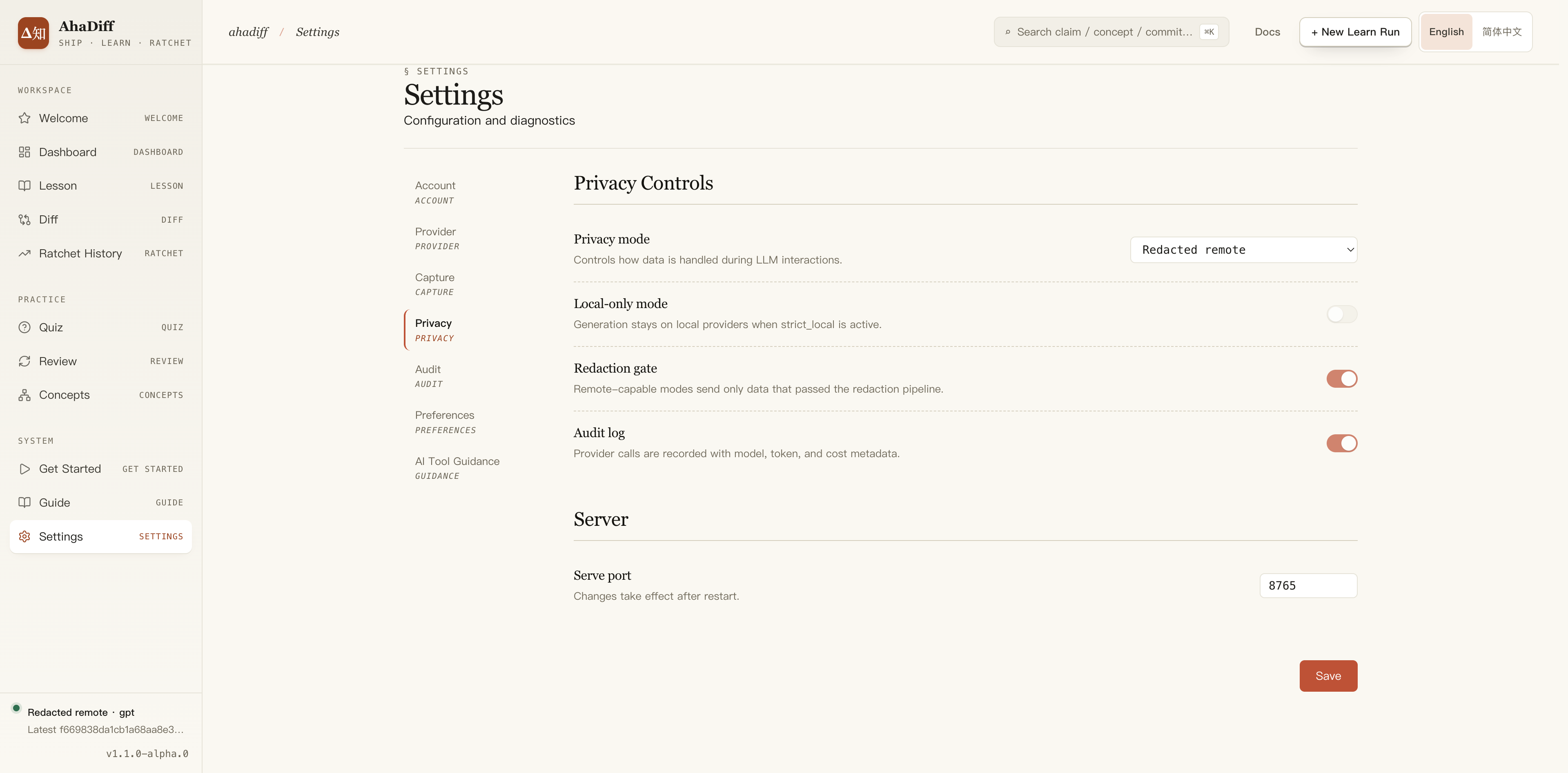Screen dimensions: 1568x773
Task: Click the ahadiff breadcrumb link
Action: [248, 32]
